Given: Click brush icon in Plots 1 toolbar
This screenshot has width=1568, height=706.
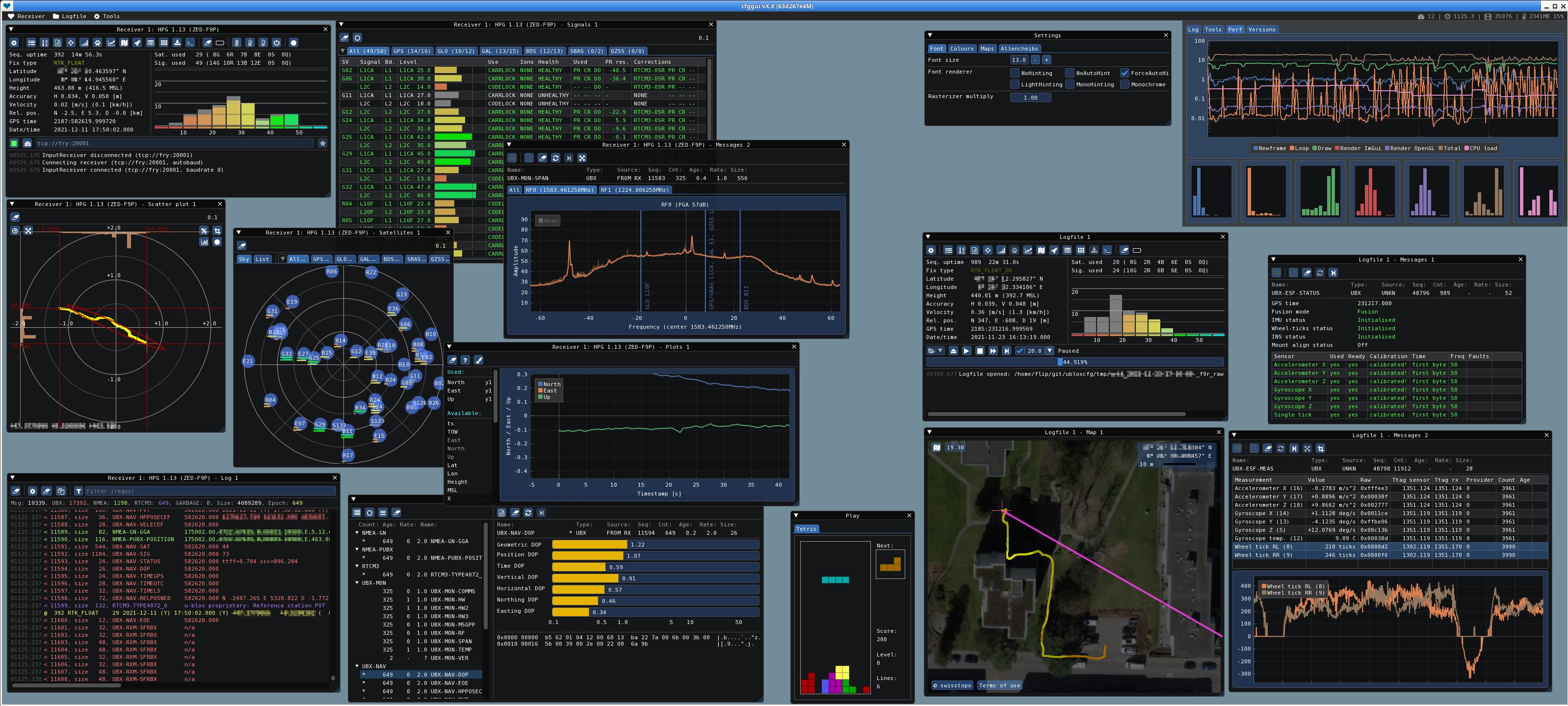Looking at the screenshot, I should [x=478, y=360].
